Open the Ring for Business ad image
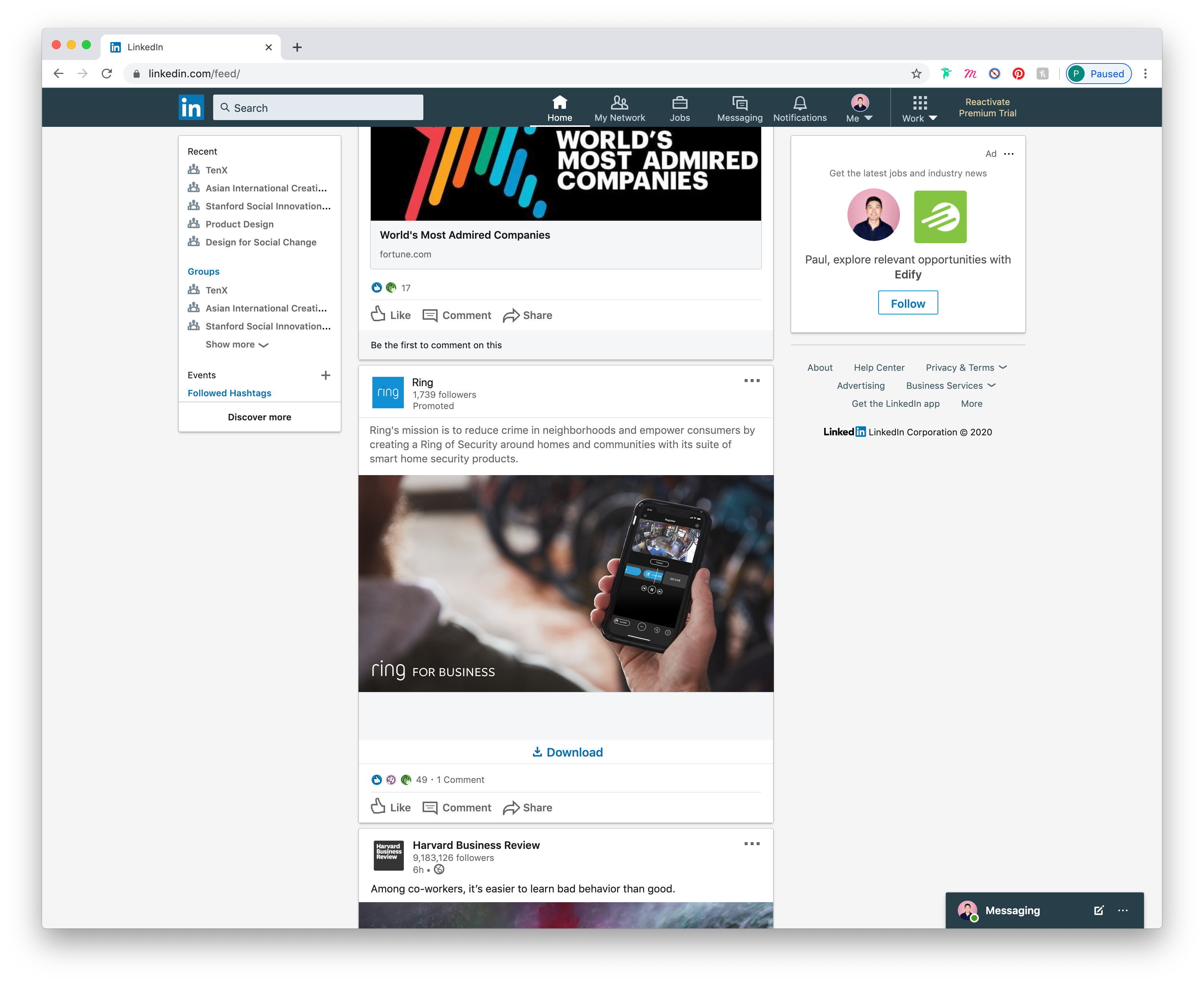This screenshot has height=984, width=1204. coord(566,583)
